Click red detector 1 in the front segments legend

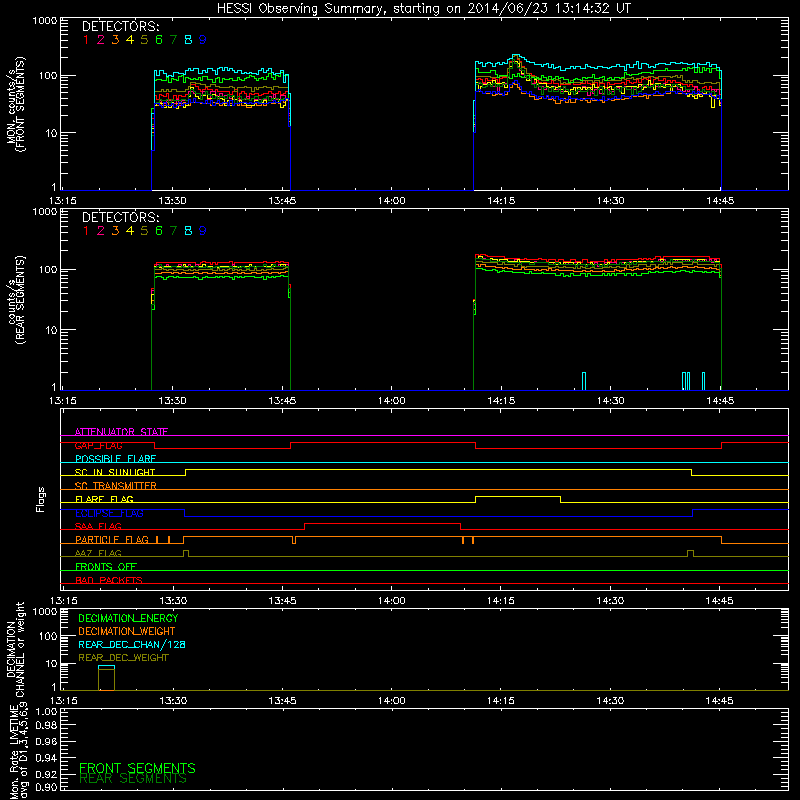tap(86, 40)
